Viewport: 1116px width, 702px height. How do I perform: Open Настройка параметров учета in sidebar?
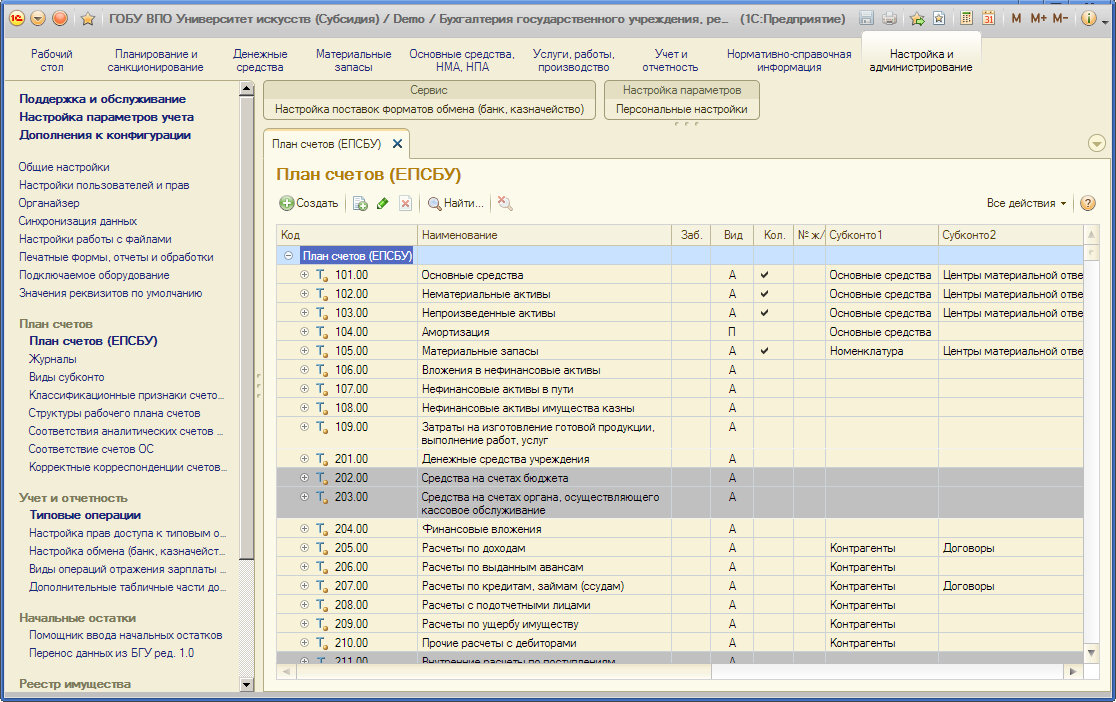(106, 117)
